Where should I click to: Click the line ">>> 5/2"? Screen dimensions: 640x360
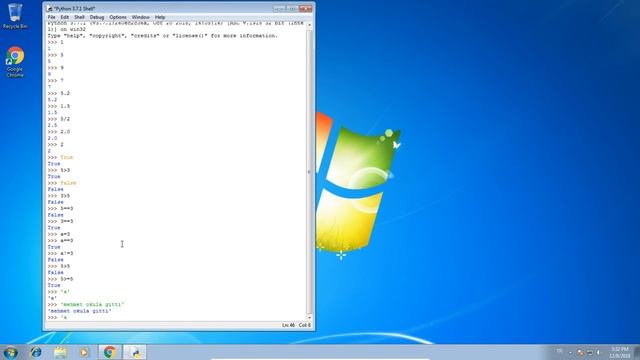tap(58, 119)
